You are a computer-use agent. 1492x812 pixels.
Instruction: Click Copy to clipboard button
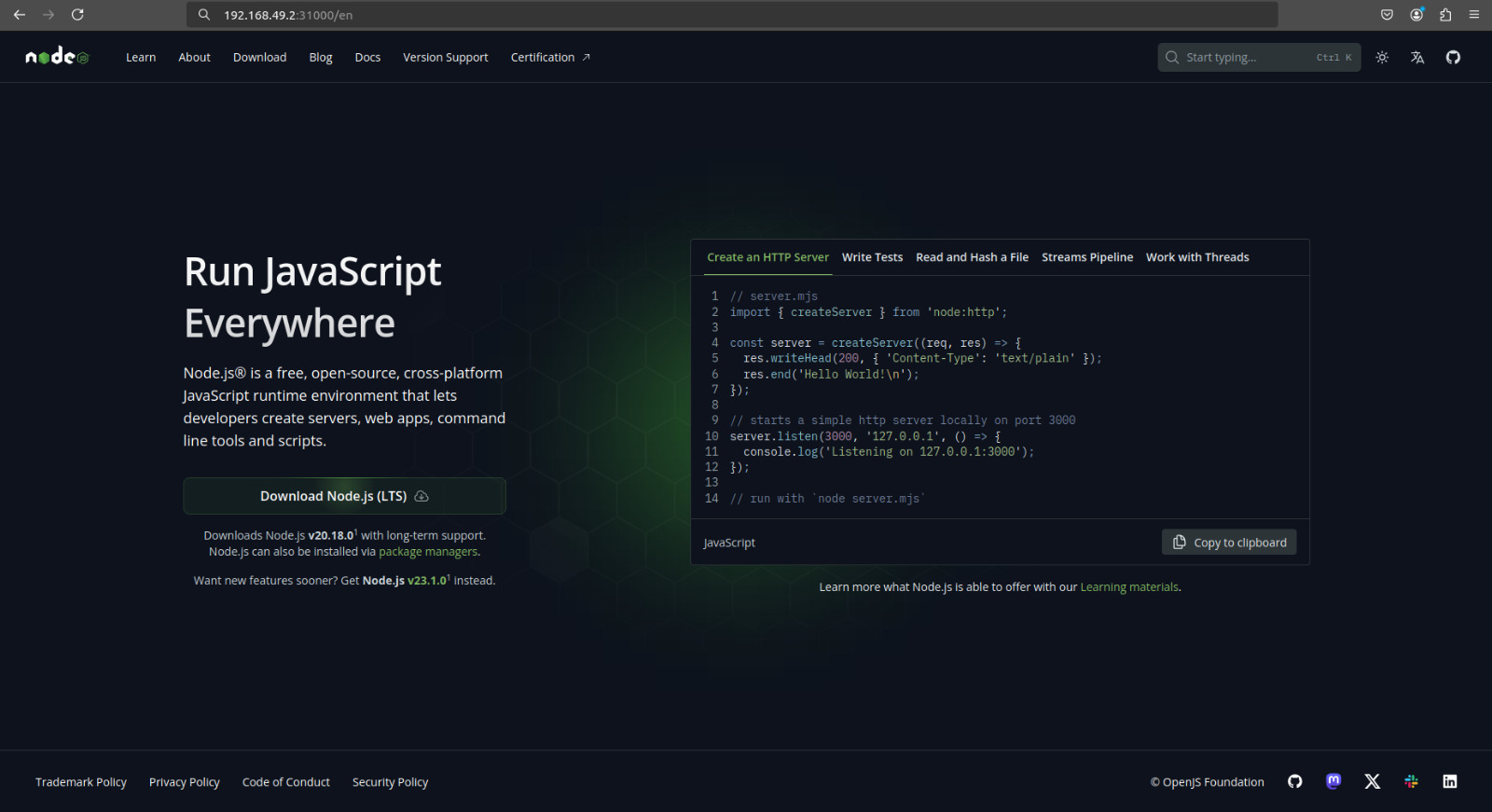coord(1229,543)
